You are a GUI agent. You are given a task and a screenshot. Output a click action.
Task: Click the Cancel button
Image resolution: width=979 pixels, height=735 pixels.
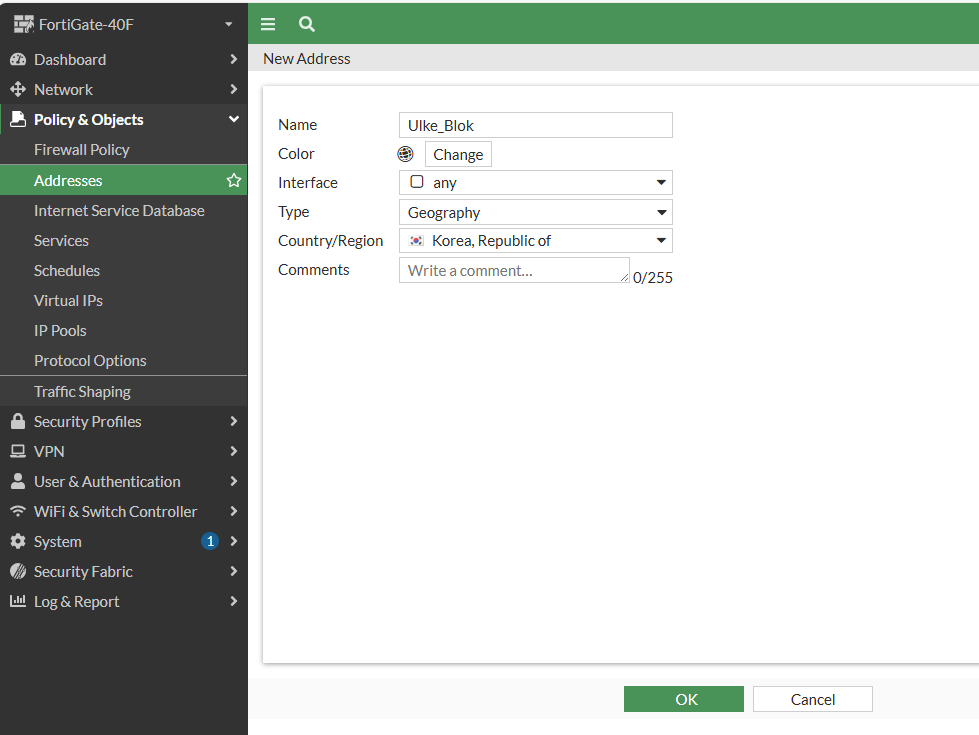(812, 699)
